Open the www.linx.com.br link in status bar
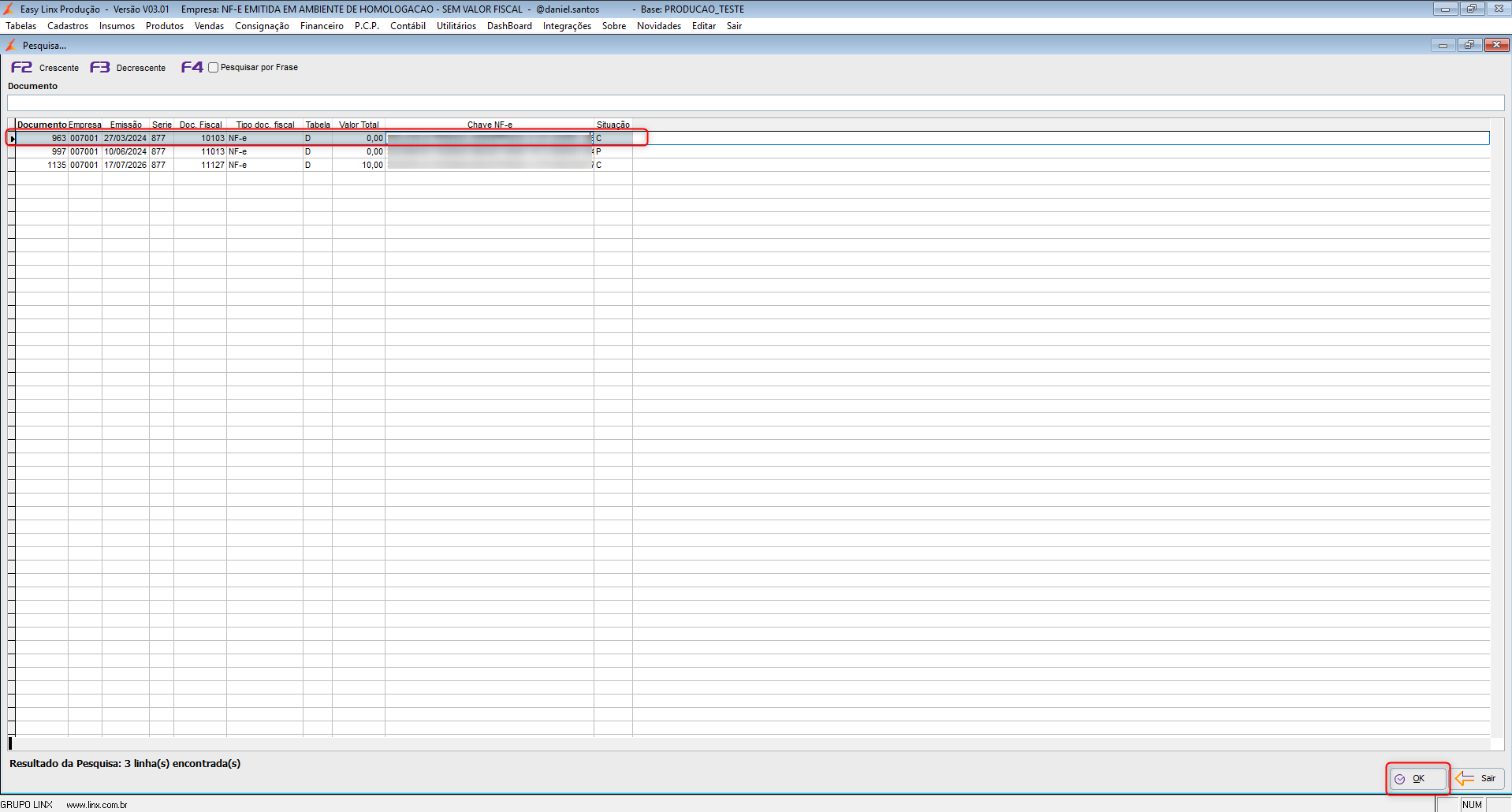The height and width of the screenshot is (812, 1512). click(x=97, y=805)
